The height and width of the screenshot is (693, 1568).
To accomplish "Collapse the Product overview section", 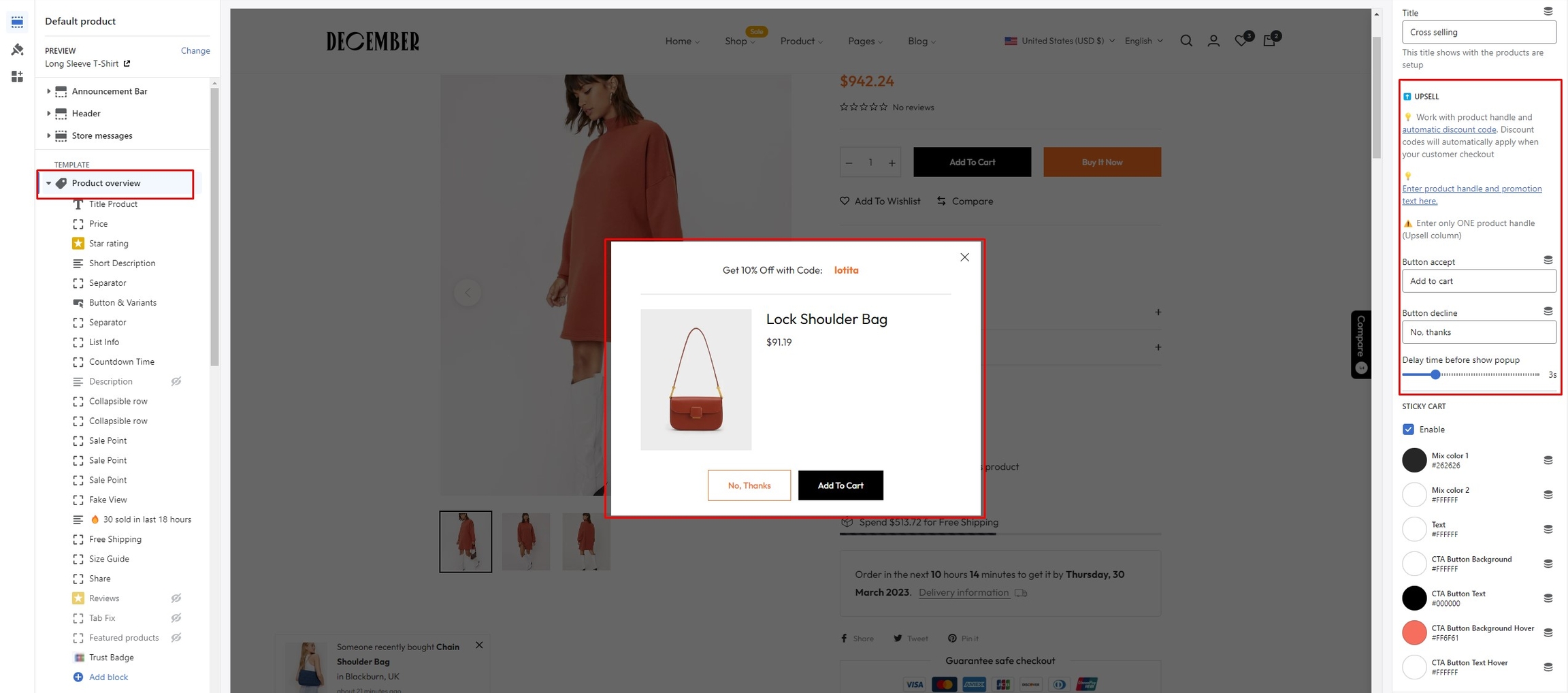I will coord(48,183).
